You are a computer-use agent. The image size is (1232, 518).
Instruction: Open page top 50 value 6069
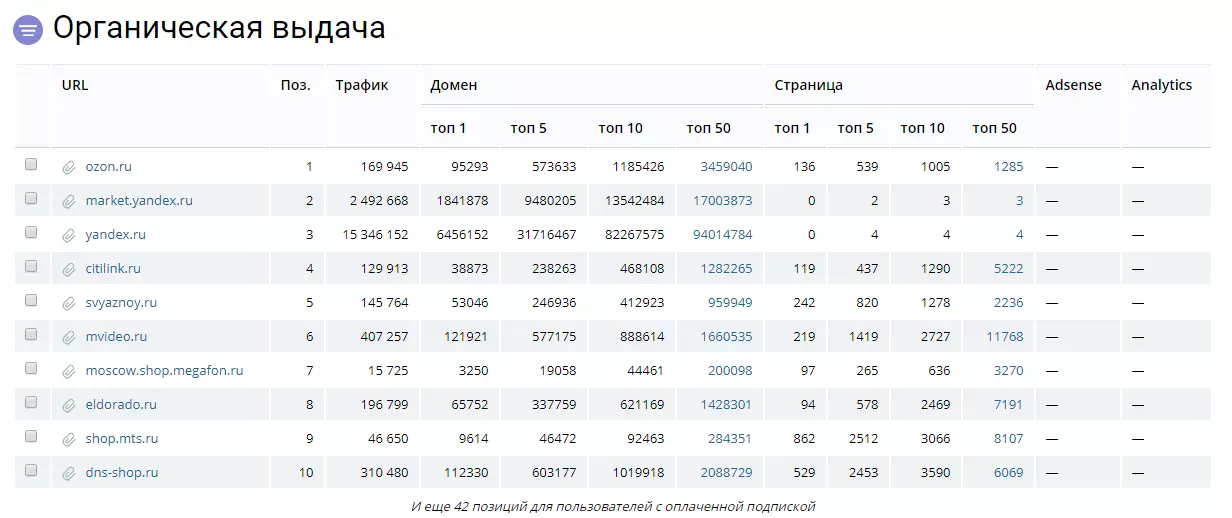pos(1009,473)
